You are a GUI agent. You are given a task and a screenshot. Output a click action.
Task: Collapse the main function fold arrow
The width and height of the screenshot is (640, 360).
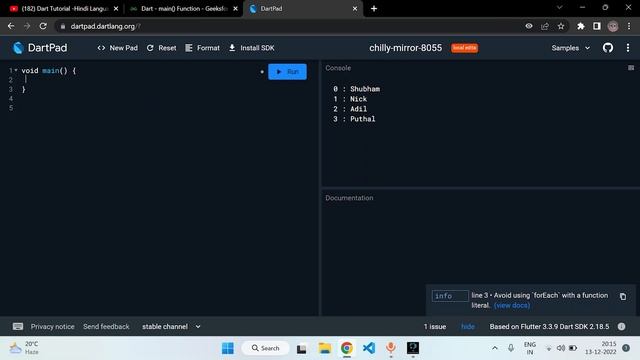coord(16,70)
